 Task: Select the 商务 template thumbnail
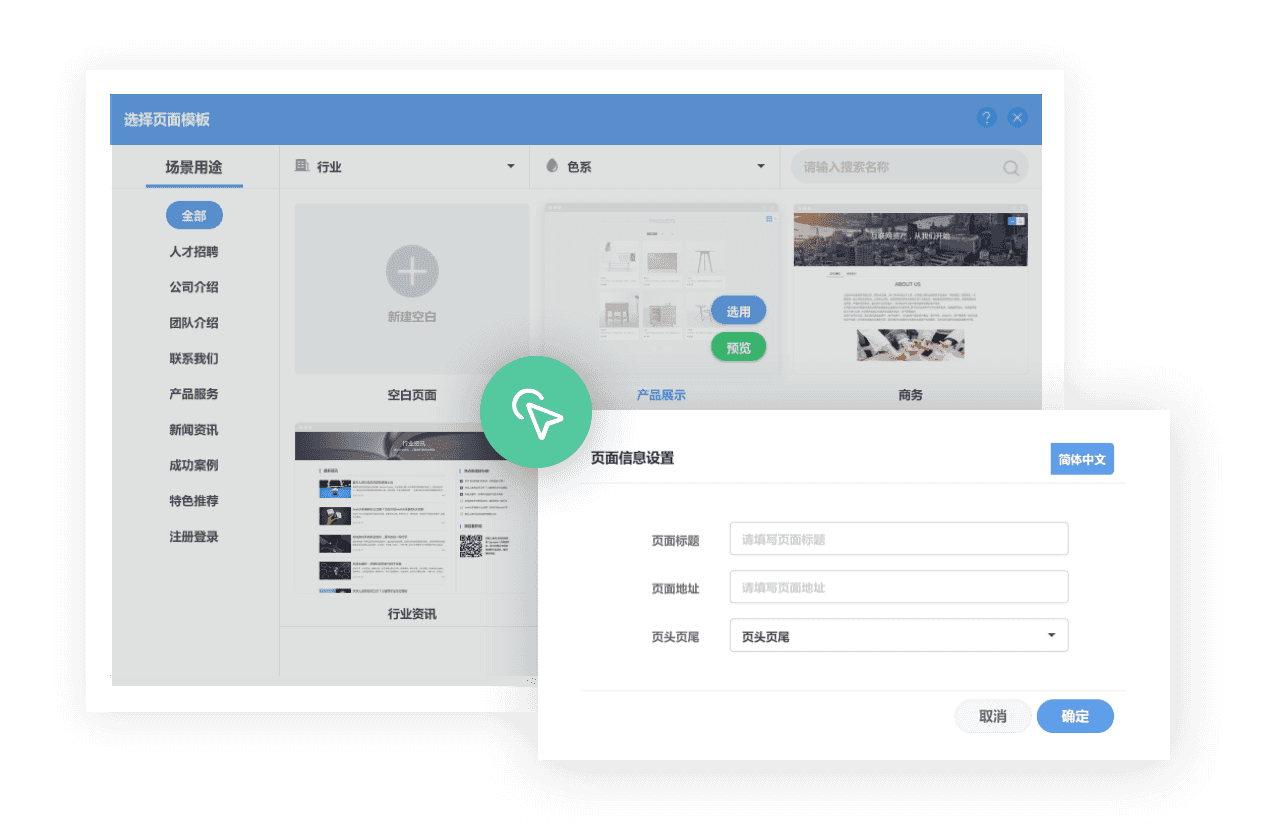tap(910, 290)
